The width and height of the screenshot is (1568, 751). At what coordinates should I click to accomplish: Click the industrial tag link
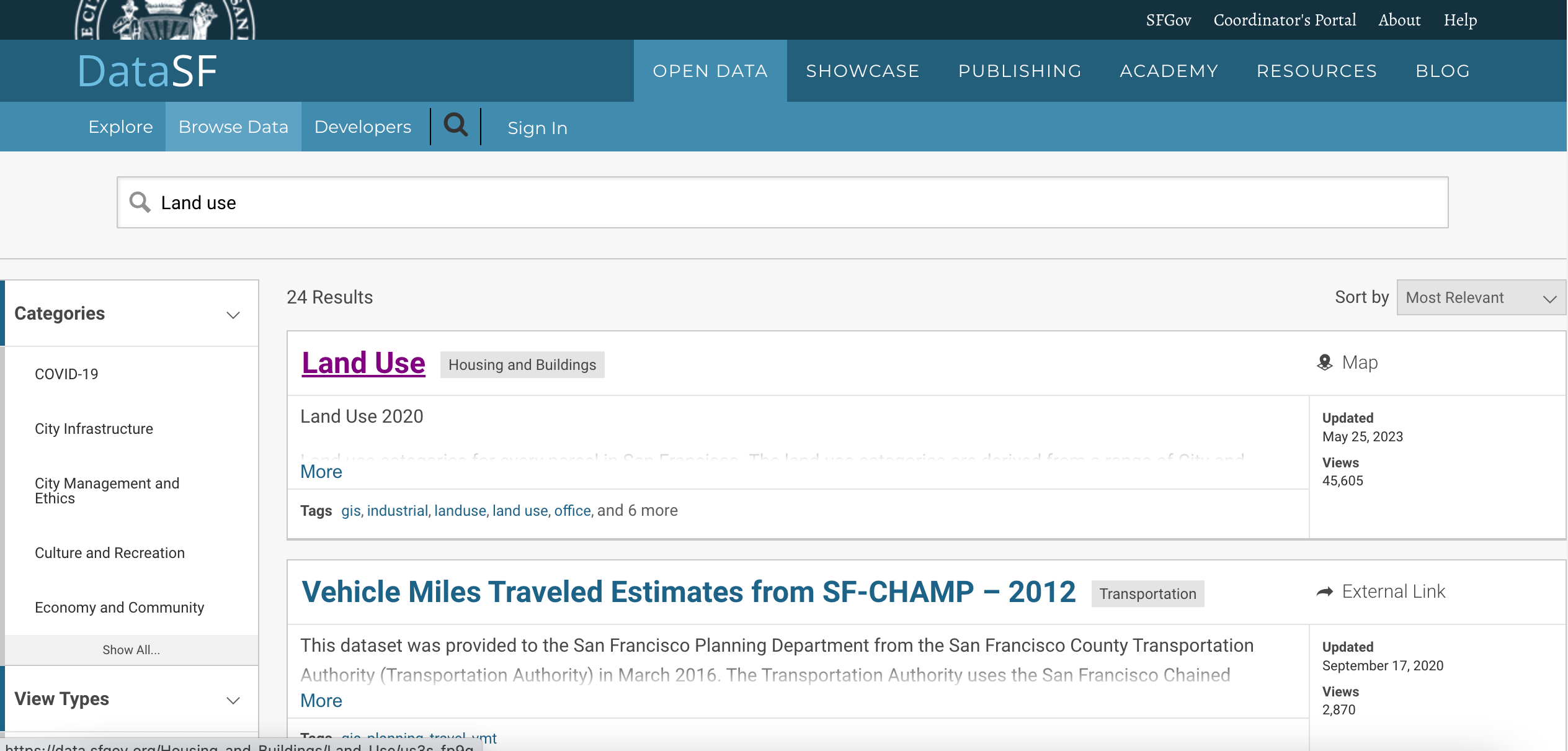tap(397, 511)
